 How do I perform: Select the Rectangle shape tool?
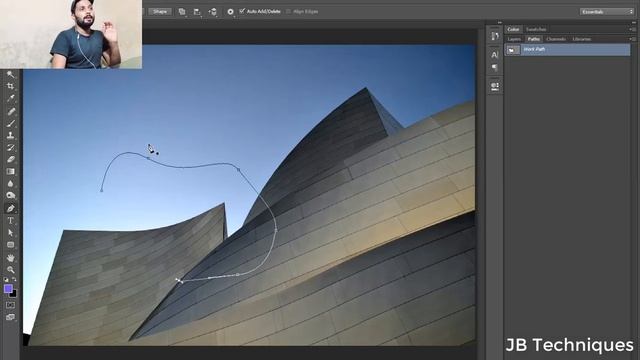point(11,245)
